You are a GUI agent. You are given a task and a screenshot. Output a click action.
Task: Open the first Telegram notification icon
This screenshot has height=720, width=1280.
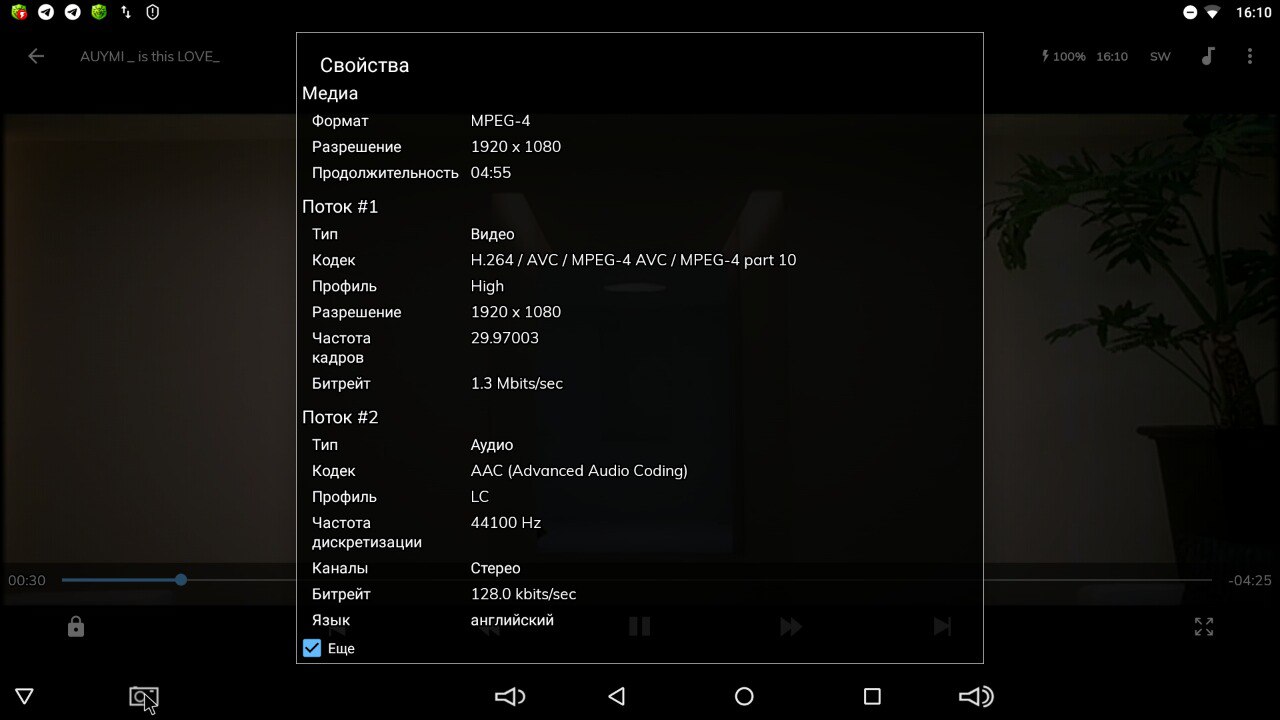click(x=46, y=12)
